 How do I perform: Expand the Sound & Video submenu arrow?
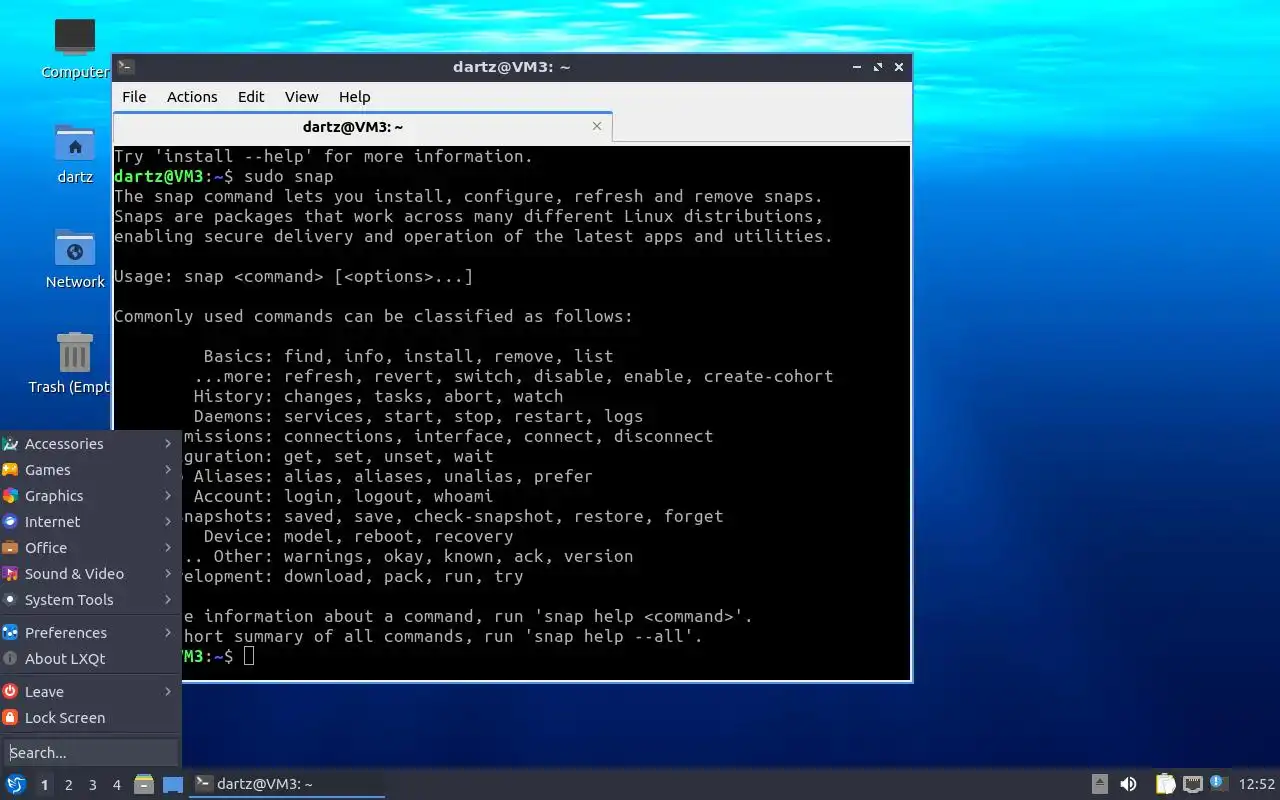(x=168, y=574)
